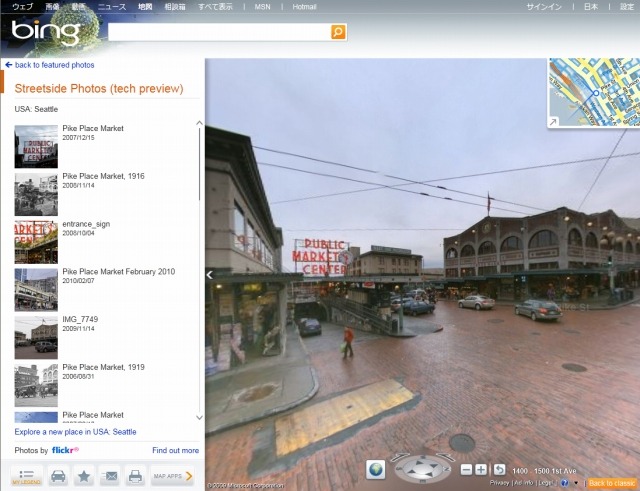640x491 pixels.
Task: Expand the minimap using corner arrow
Action: tap(553, 122)
